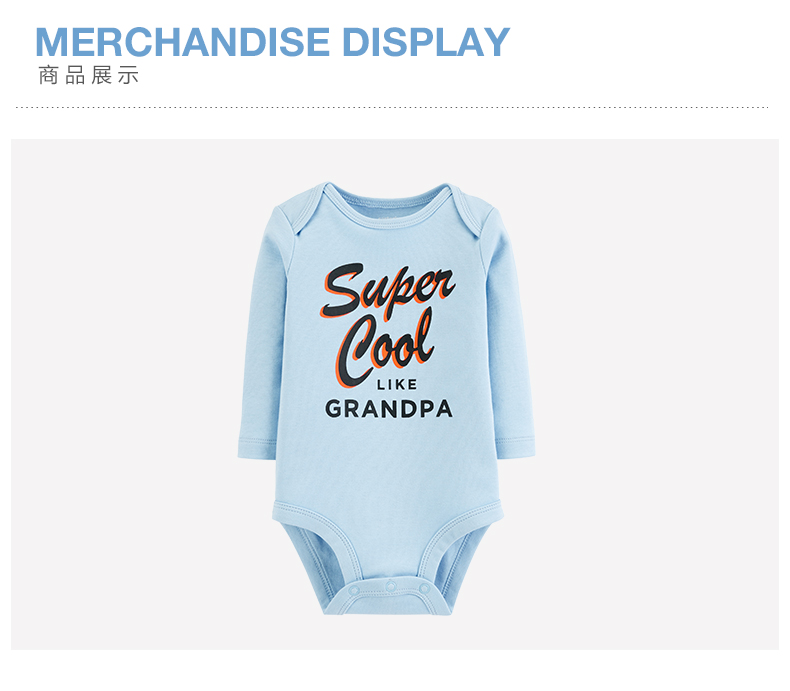Image resolution: width=790 pixels, height=691 pixels.
Task: Click the MERCHANDISE DISPLAY heading
Action: (273, 42)
